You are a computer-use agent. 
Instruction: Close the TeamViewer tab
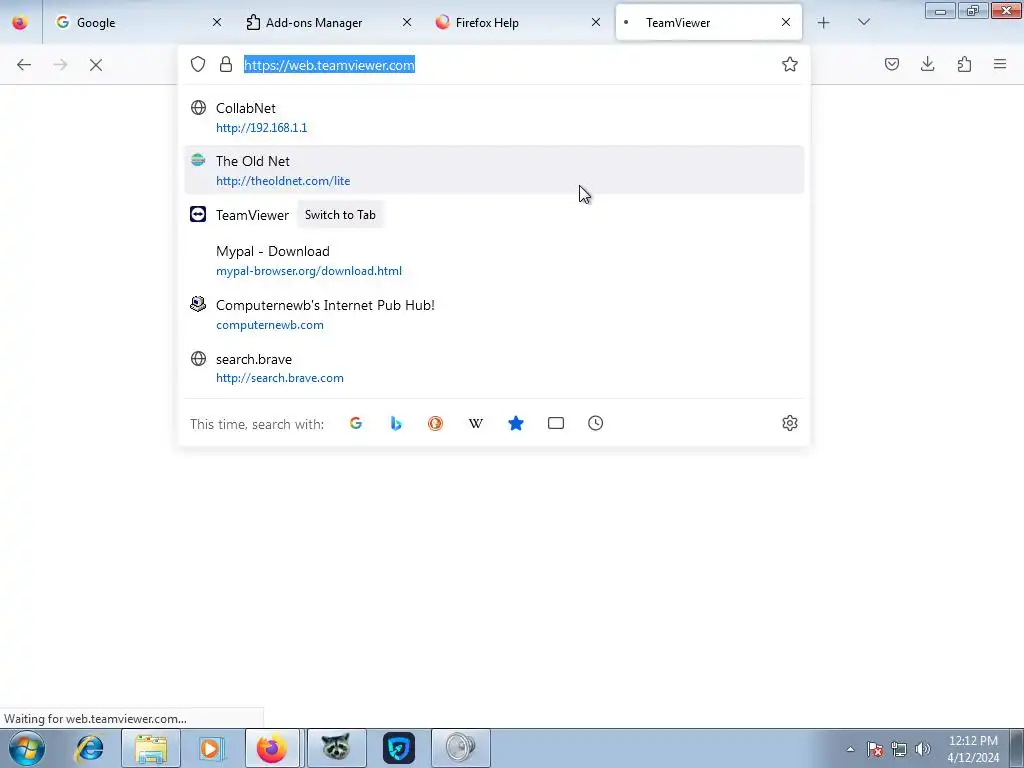click(786, 22)
